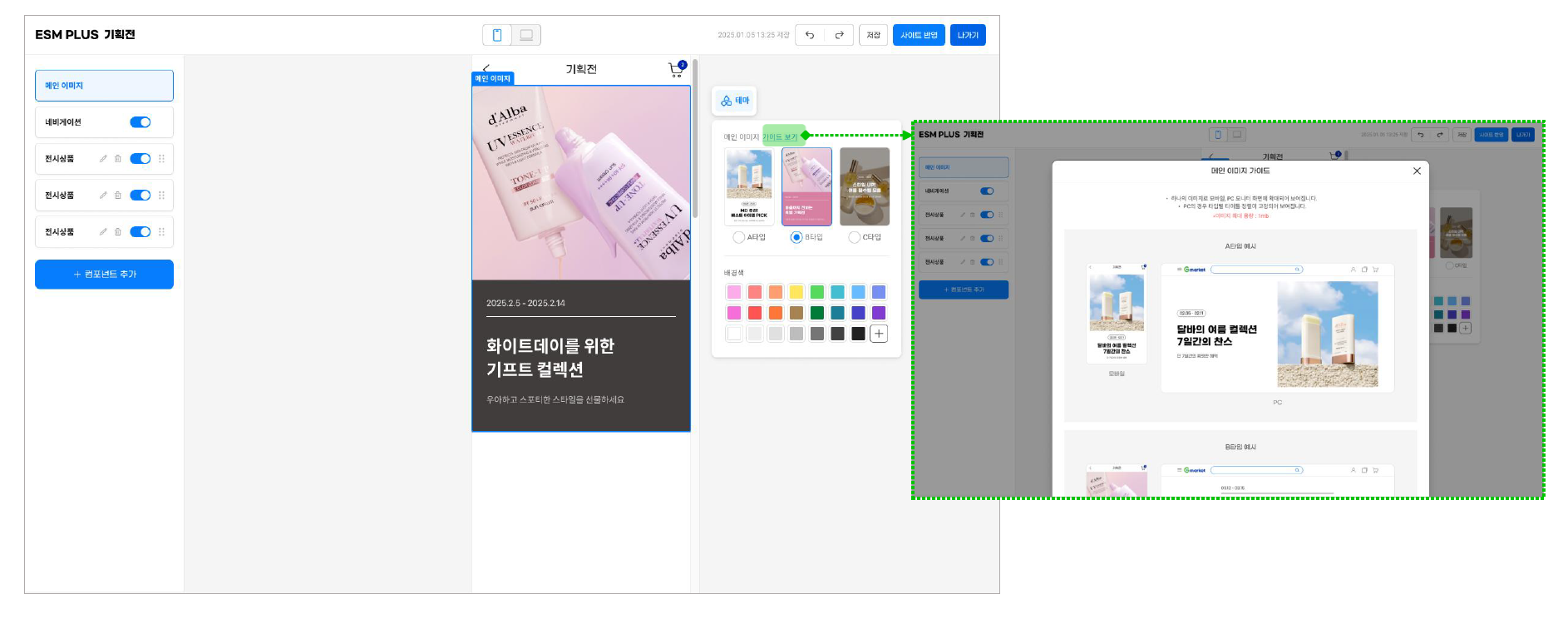Click the 나가기 button
This screenshot has width=1568, height=619.
[x=968, y=35]
